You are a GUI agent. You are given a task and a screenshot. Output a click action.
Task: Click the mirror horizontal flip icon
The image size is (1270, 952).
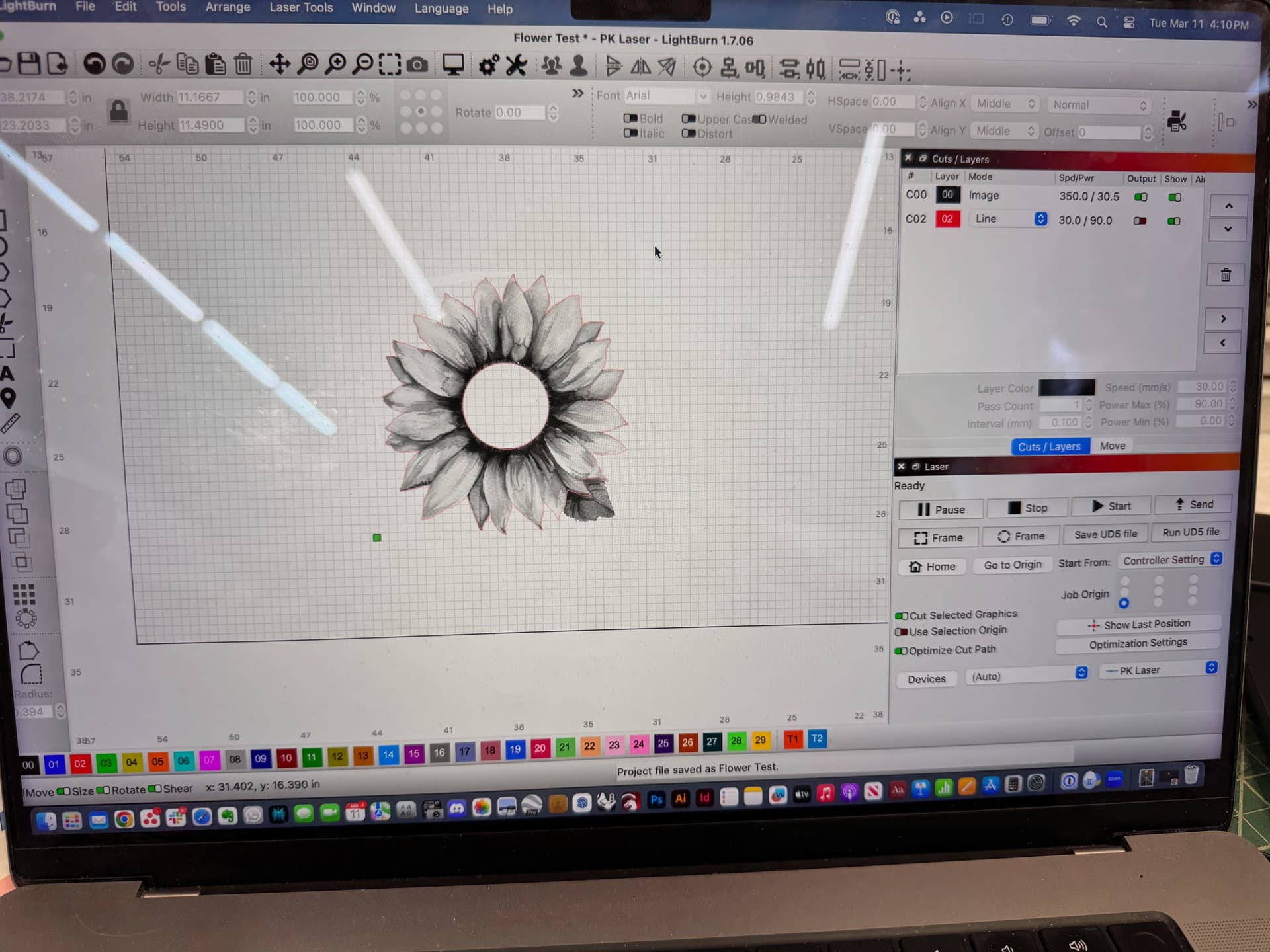640,67
